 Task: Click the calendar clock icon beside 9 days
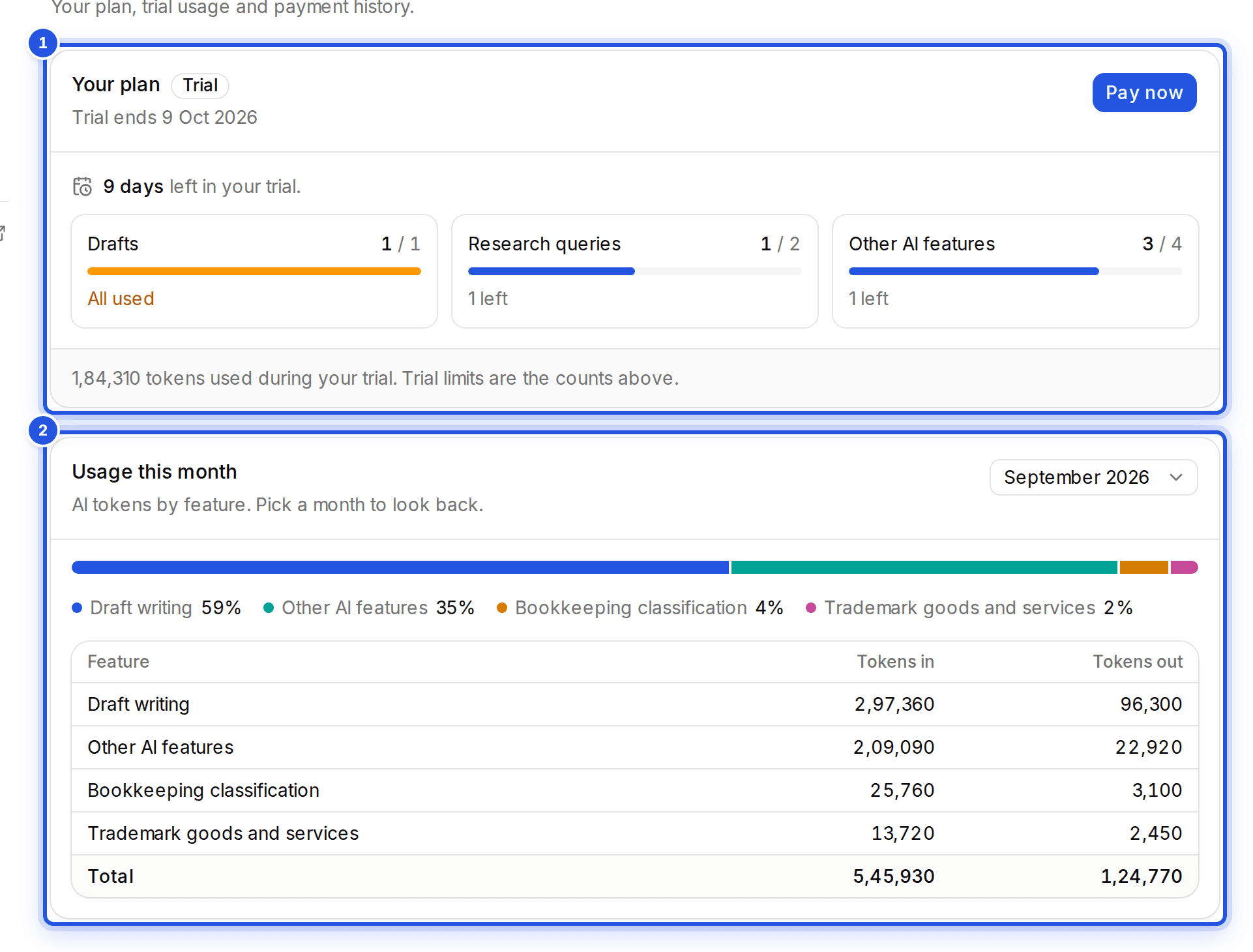click(x=82, y=186)
